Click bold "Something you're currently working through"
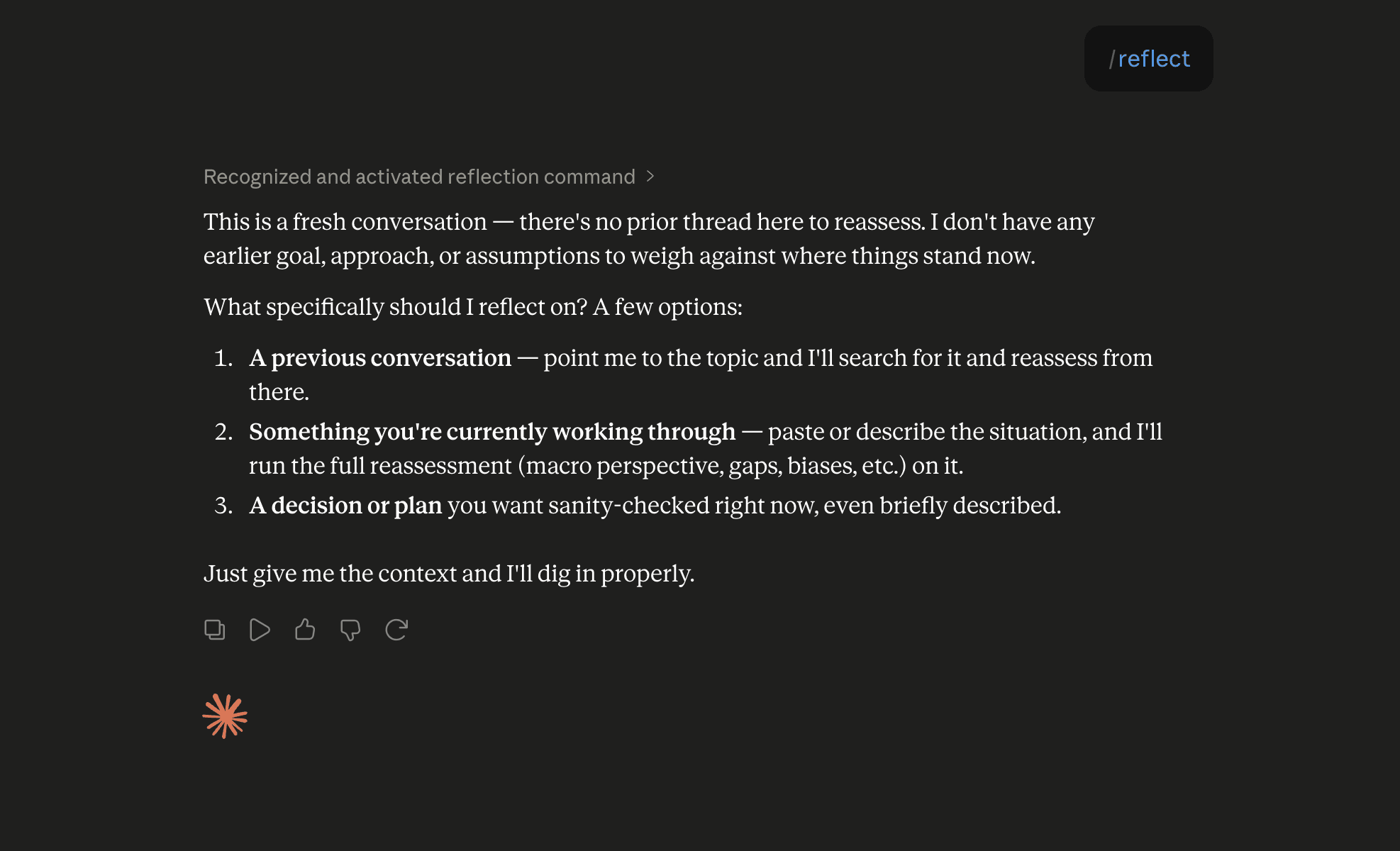1400x851 pixels. 492,432
